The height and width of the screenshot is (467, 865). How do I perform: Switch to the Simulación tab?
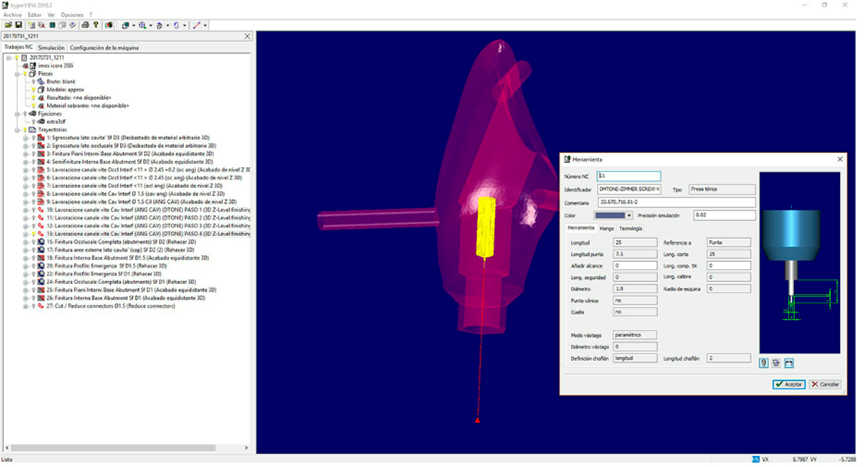[x=51, y=47]
